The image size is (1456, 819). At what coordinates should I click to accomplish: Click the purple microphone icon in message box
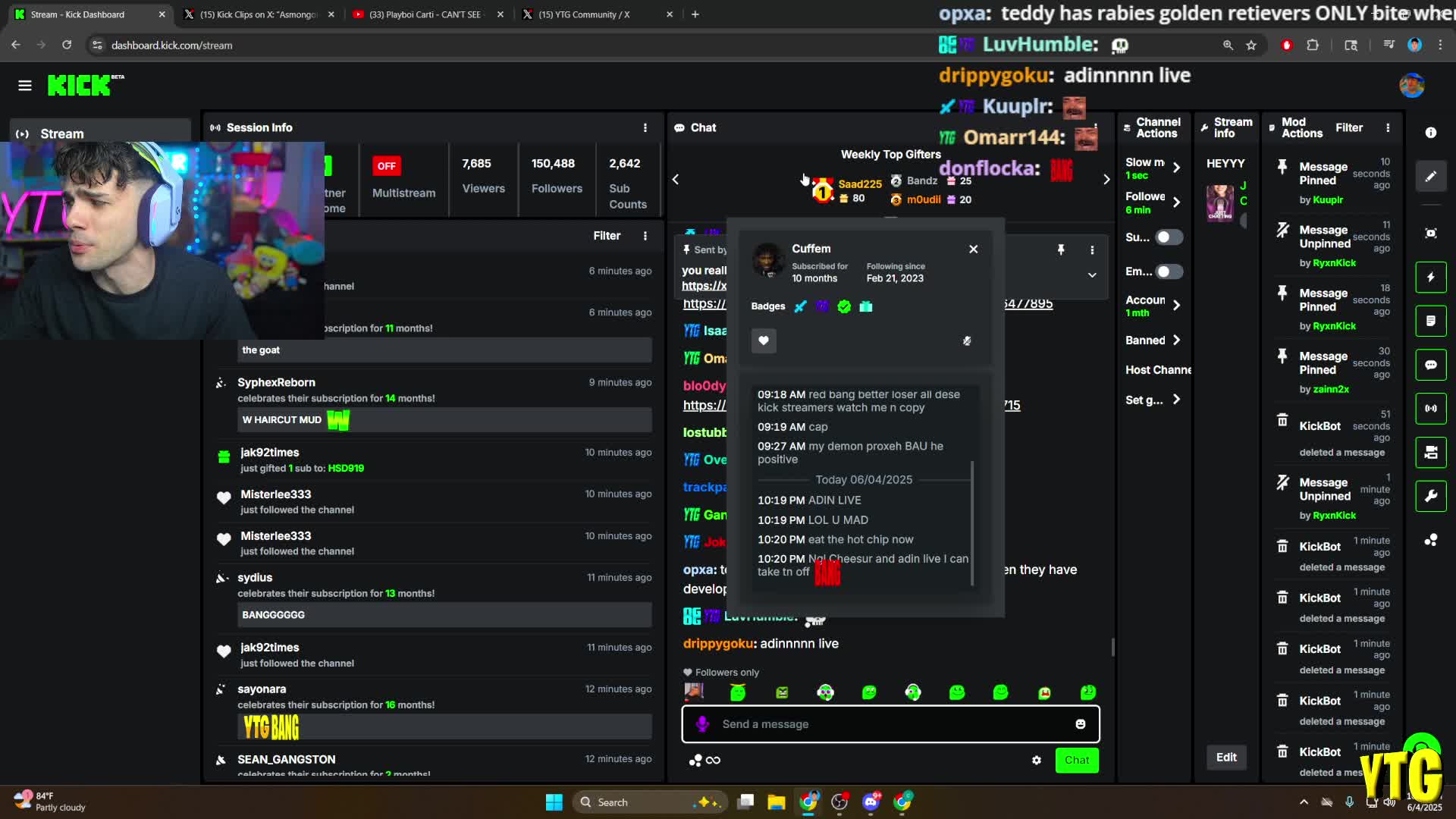(x=703, y=724)
